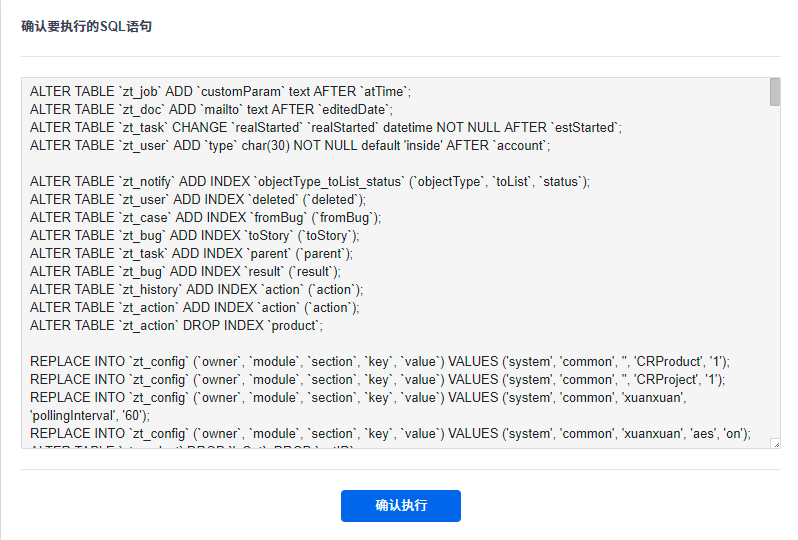The image size is (798, 540).
Task: Click the zt_notify ADD INDEX line
Action: click(x=310, y=181)
